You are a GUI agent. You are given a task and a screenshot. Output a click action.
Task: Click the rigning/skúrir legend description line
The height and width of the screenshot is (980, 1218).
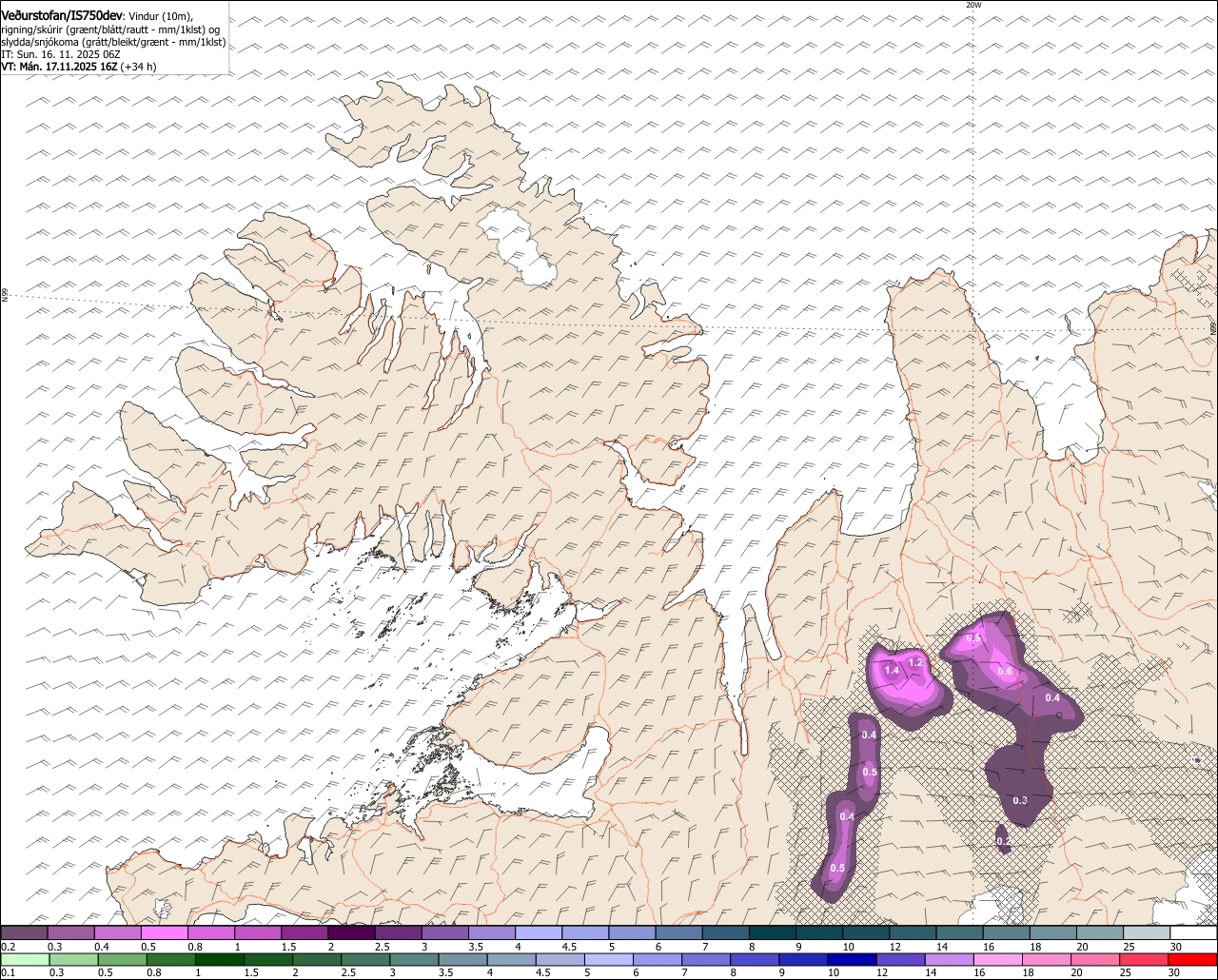[110, 29]
